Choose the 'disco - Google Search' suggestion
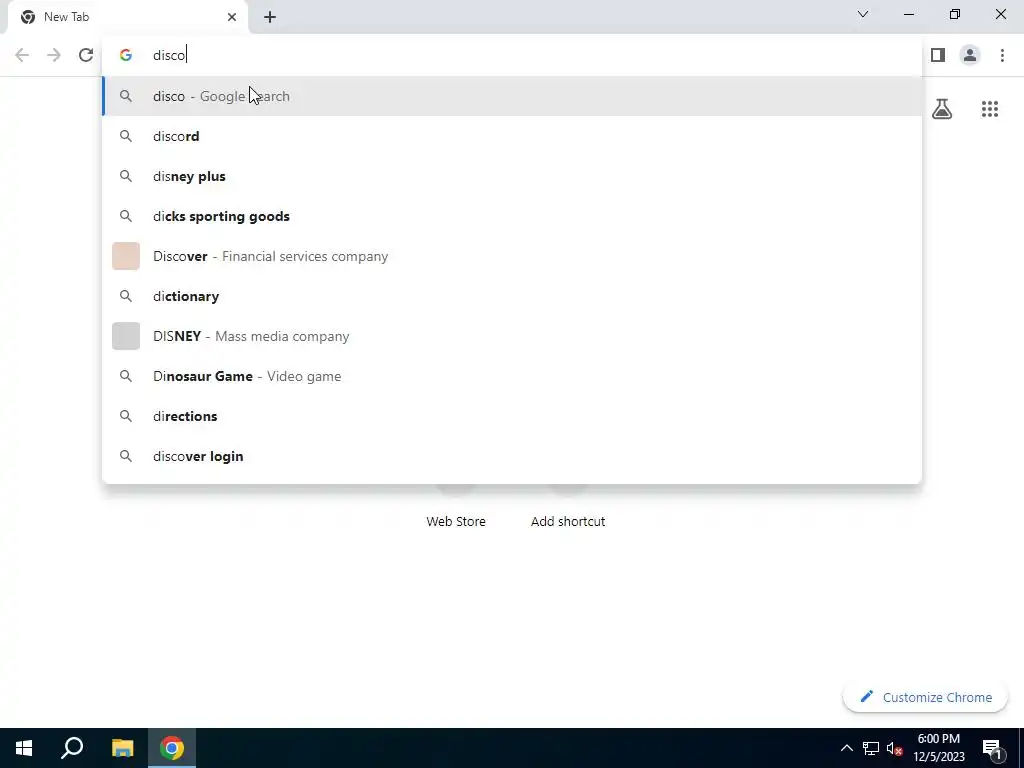Screen dimensions: 1024x768 (513, 96)
